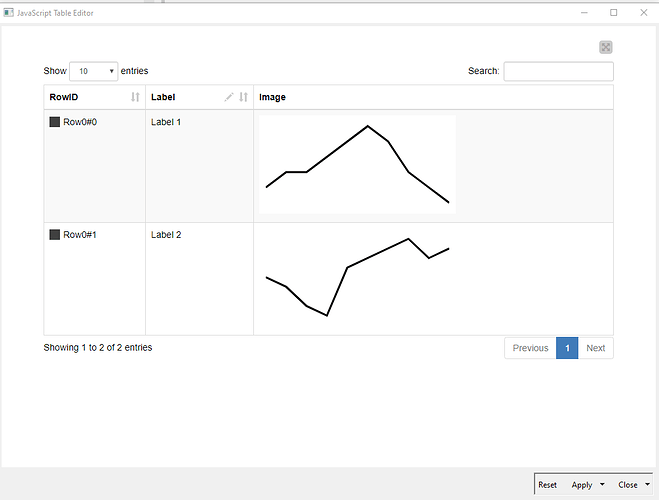Click the Close button at bottom
This screenshot has width=659, height=500.
pyautogui.click(x=627, y=484)
